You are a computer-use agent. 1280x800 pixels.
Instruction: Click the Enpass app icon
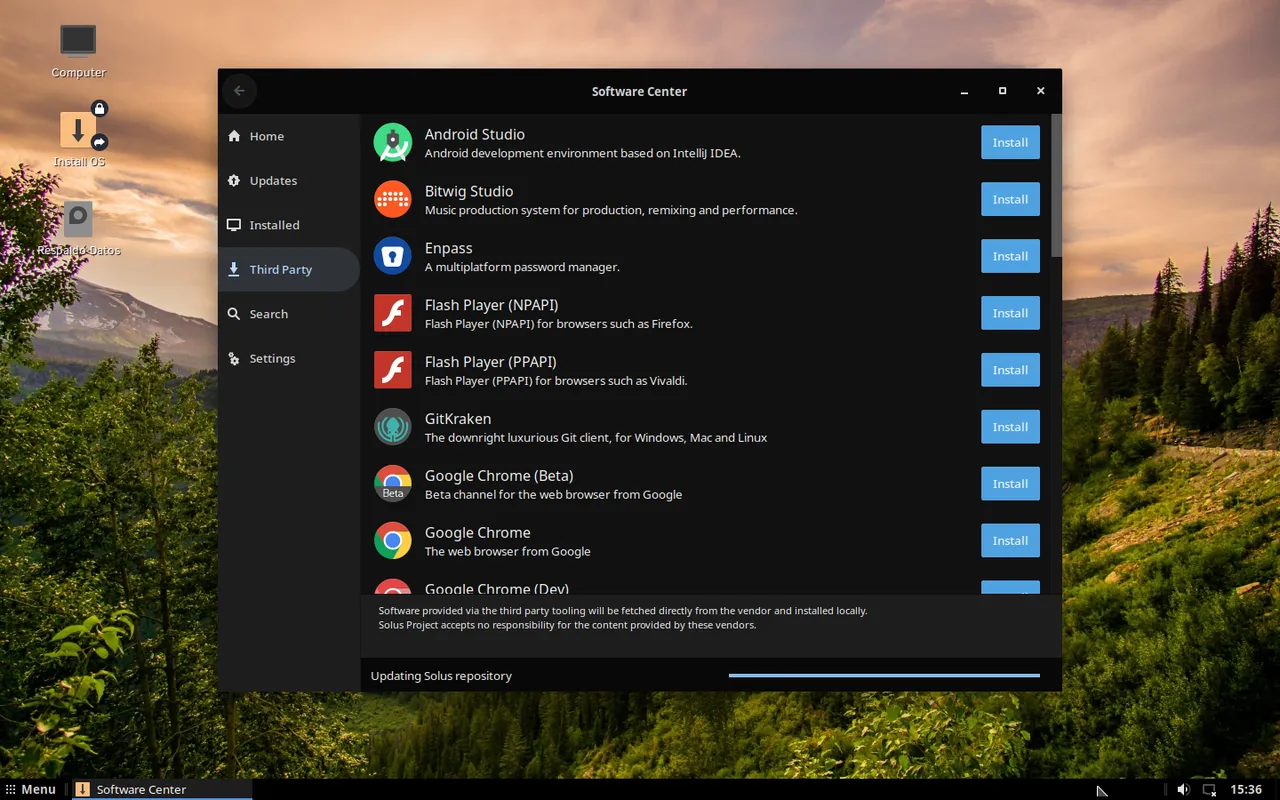pos(393,257)
